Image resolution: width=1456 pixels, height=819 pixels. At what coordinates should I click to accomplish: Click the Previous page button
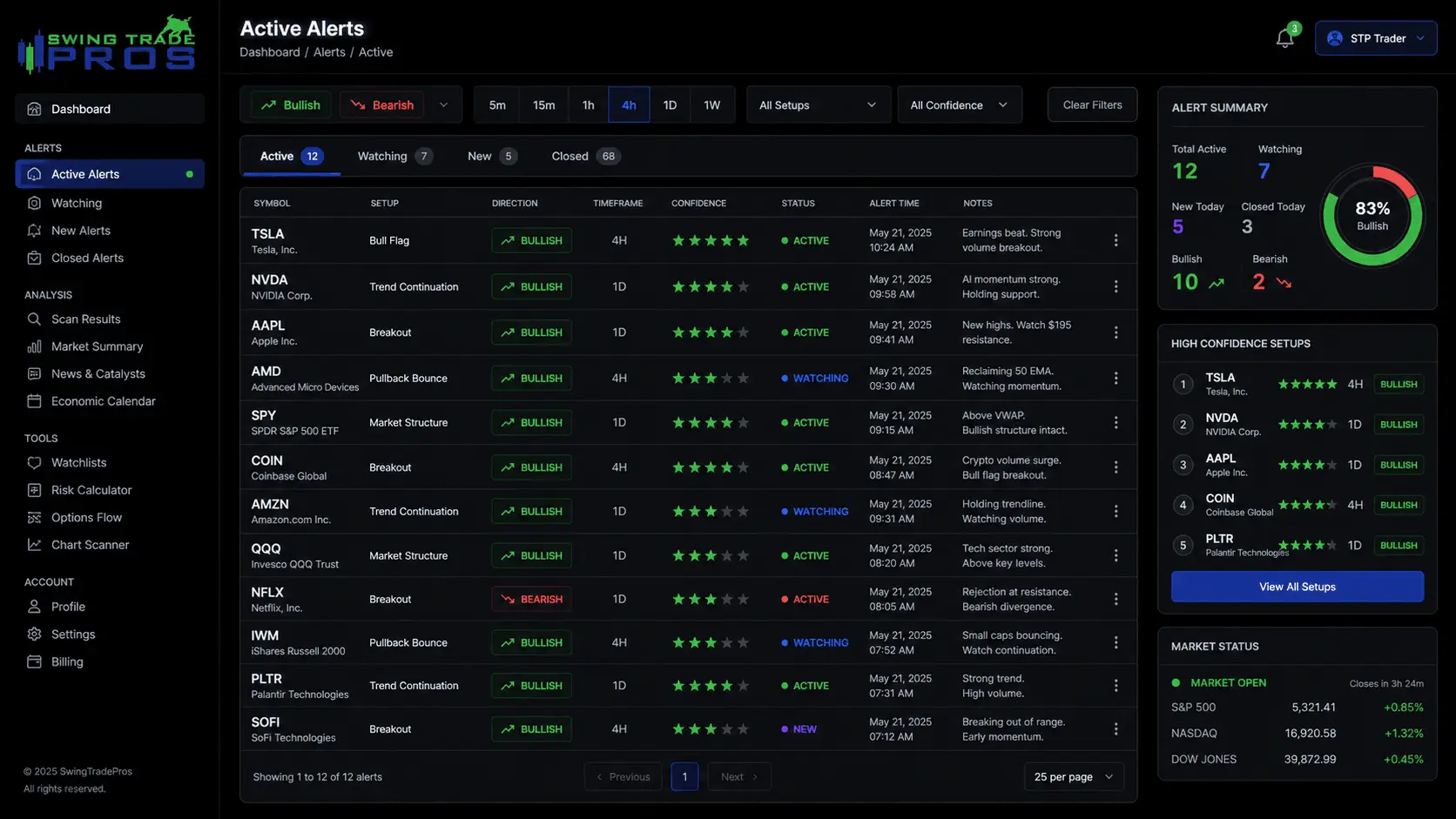(x=623, y=776)
